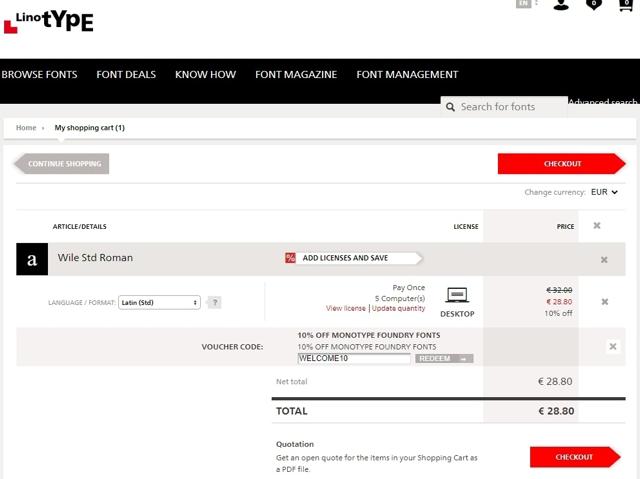Remove Wile Std Roman via row X

604,259
